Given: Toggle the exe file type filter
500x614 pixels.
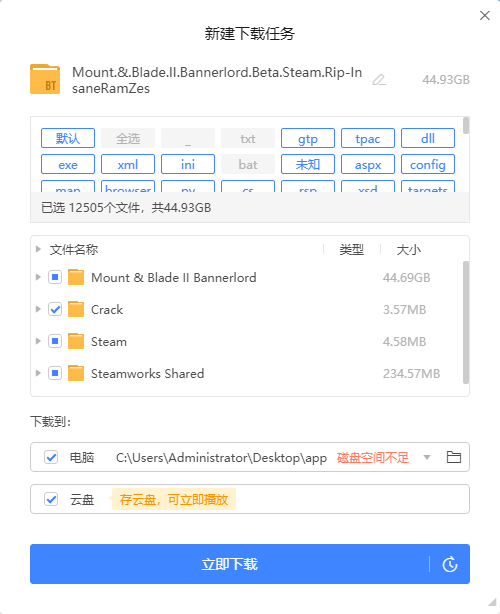Looking at the screenshot, I should [68, 164].
